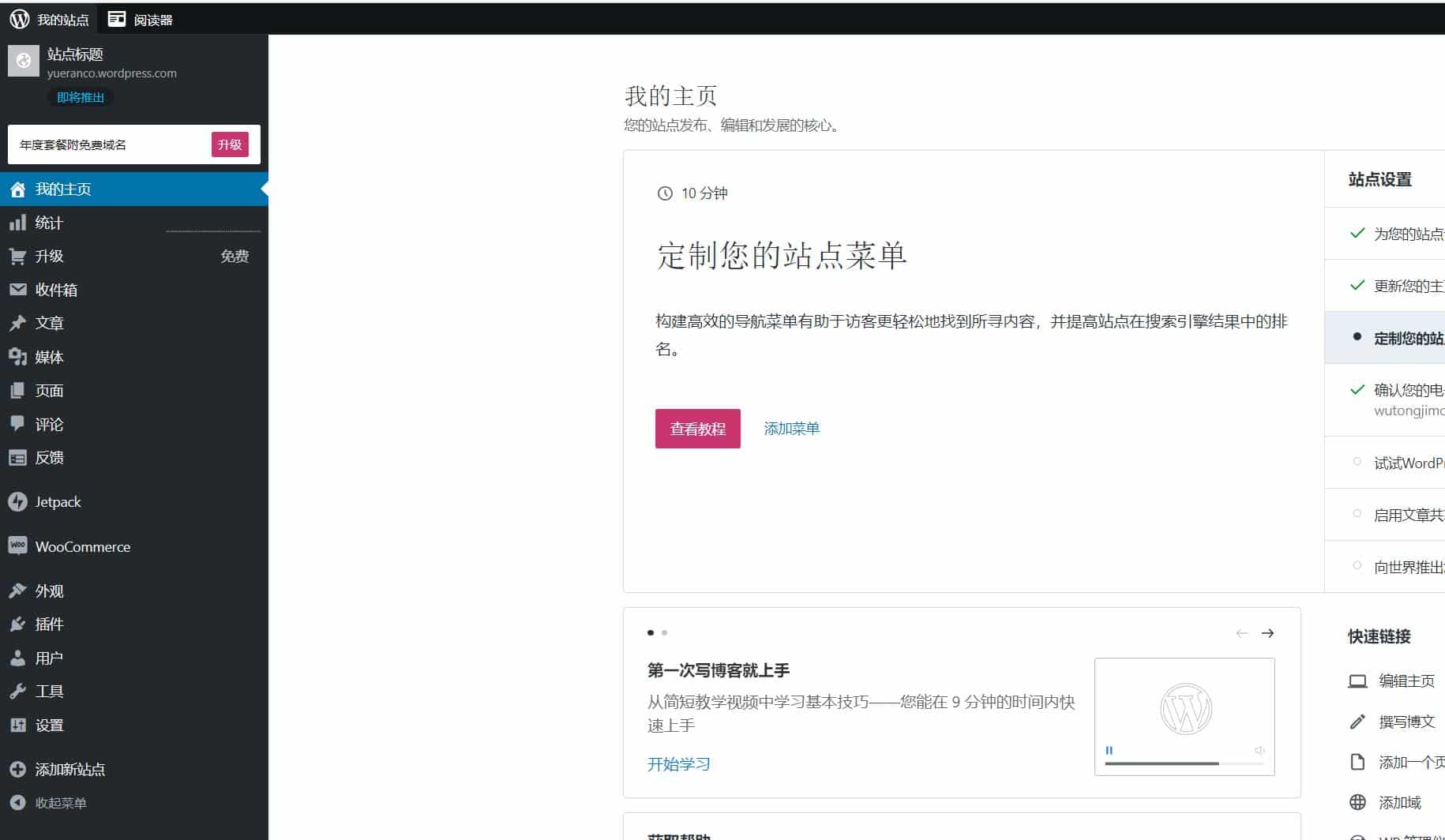
Task: Click the 免费 label beside 升级
Action: coord(235,257)
